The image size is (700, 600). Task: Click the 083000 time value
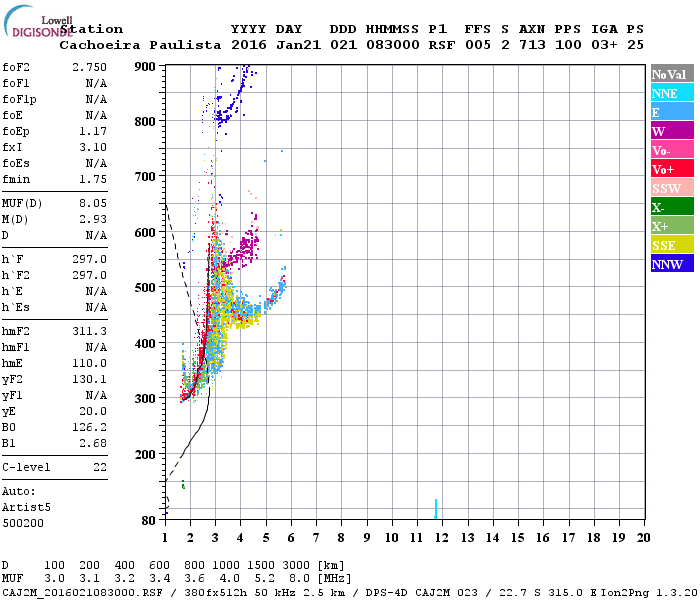tap(392, 45)
